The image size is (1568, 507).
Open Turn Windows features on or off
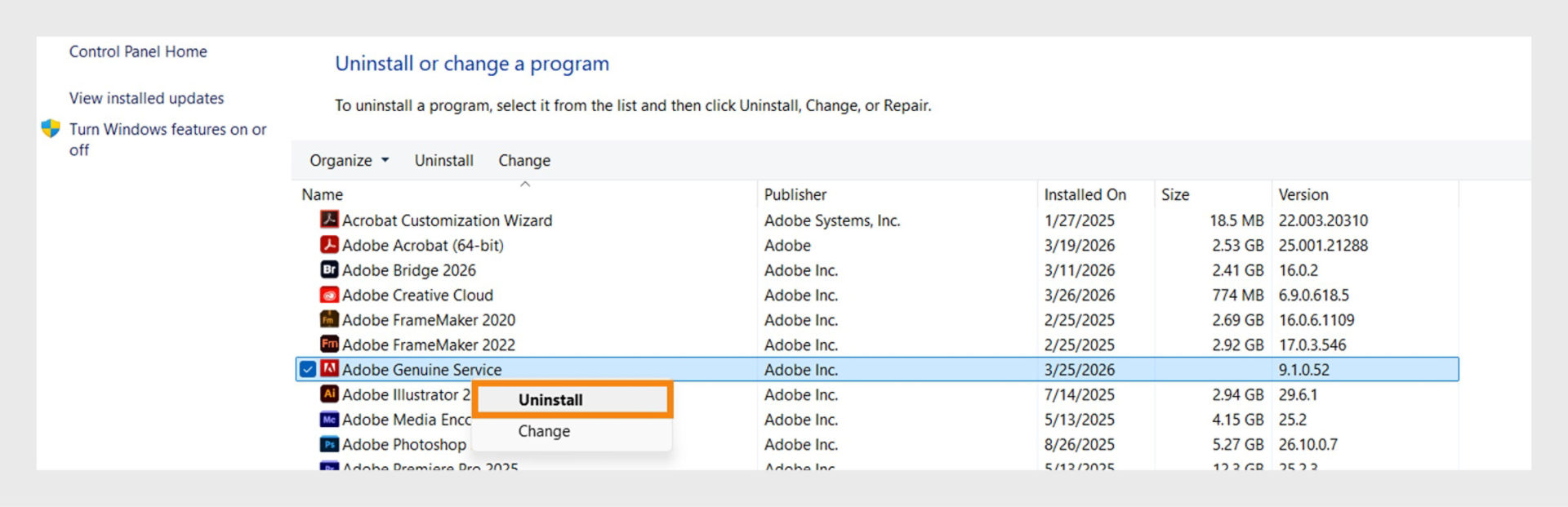pos(167,139)
